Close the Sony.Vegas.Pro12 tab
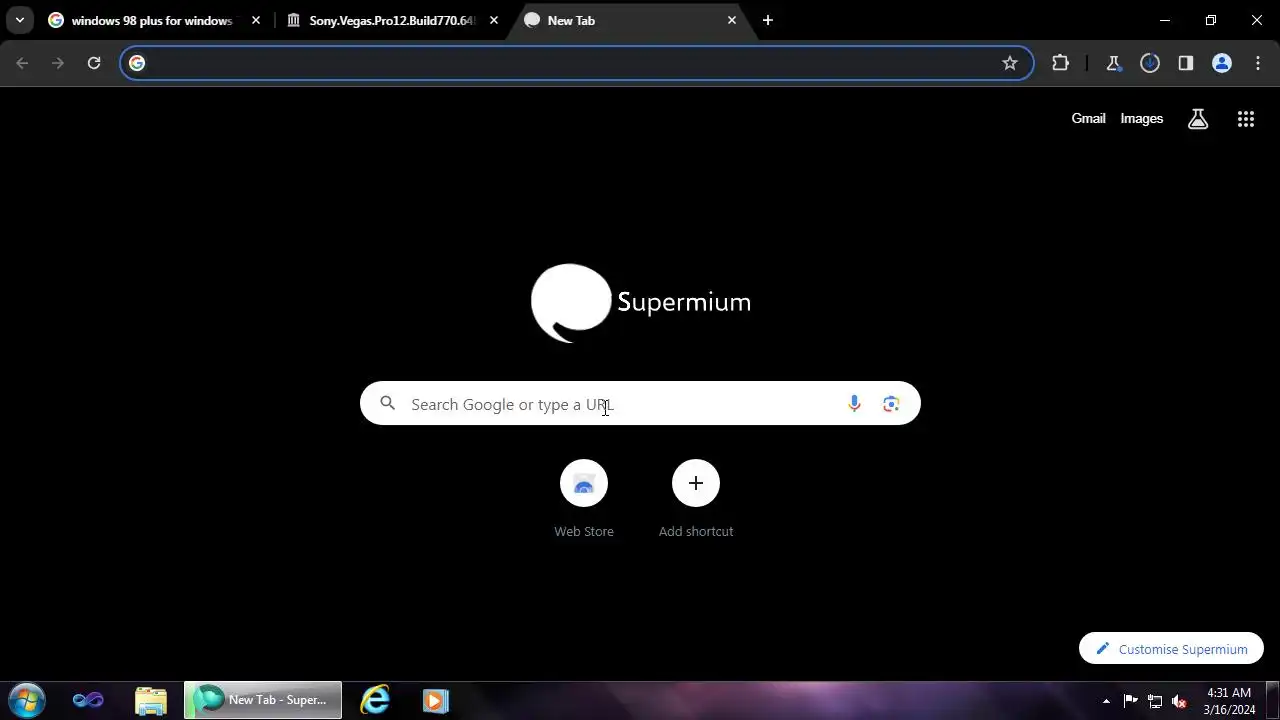Image resolution: width=1280 pixels, height=720 pixels. tap(494, 20)
